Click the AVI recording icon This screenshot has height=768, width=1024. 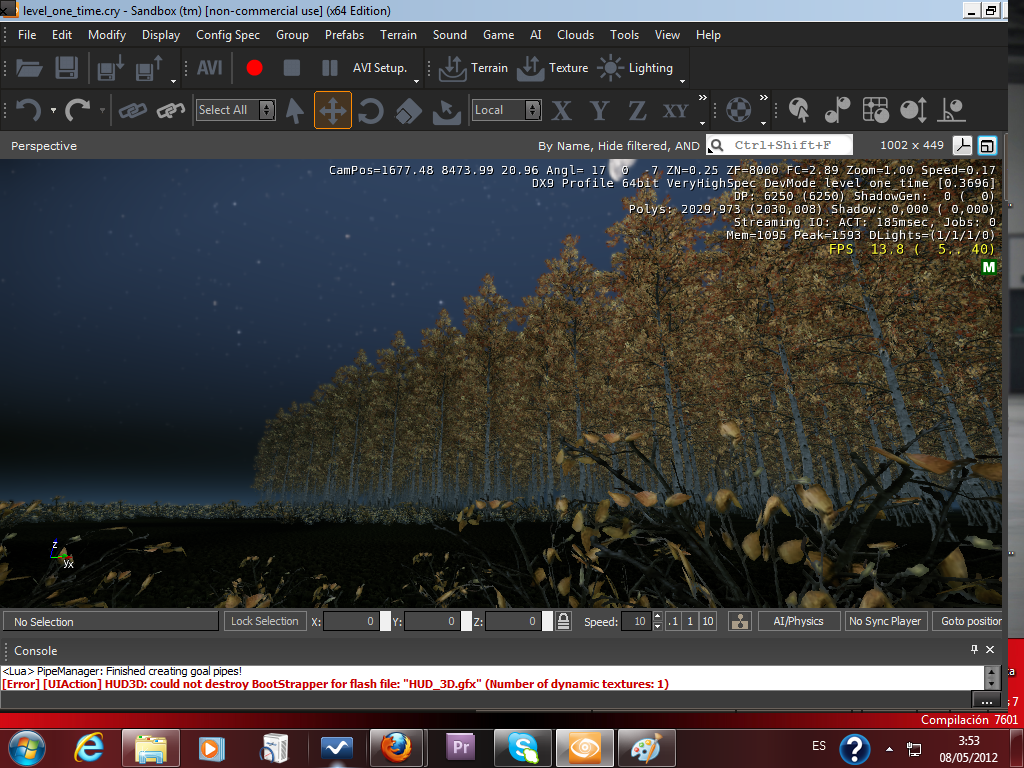click(210, 68)
